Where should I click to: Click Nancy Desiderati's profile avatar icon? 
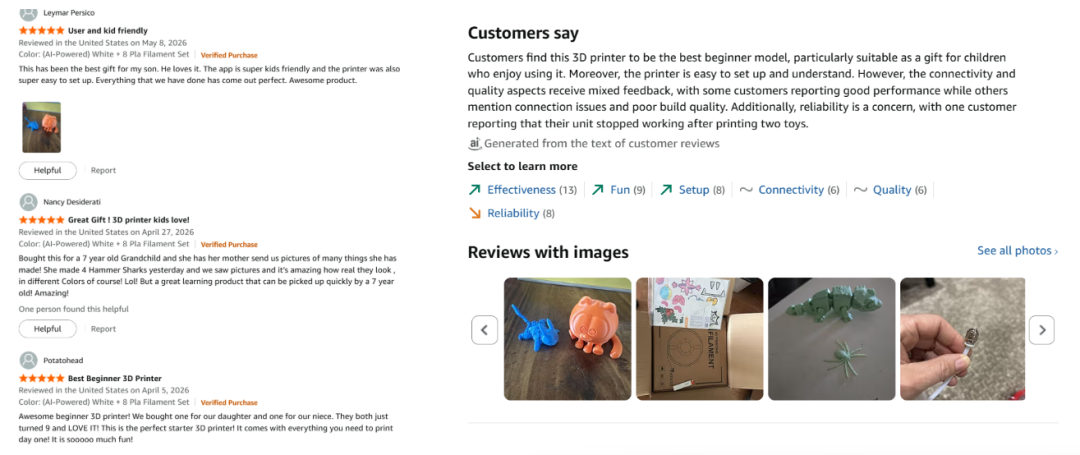coord(28,202)
